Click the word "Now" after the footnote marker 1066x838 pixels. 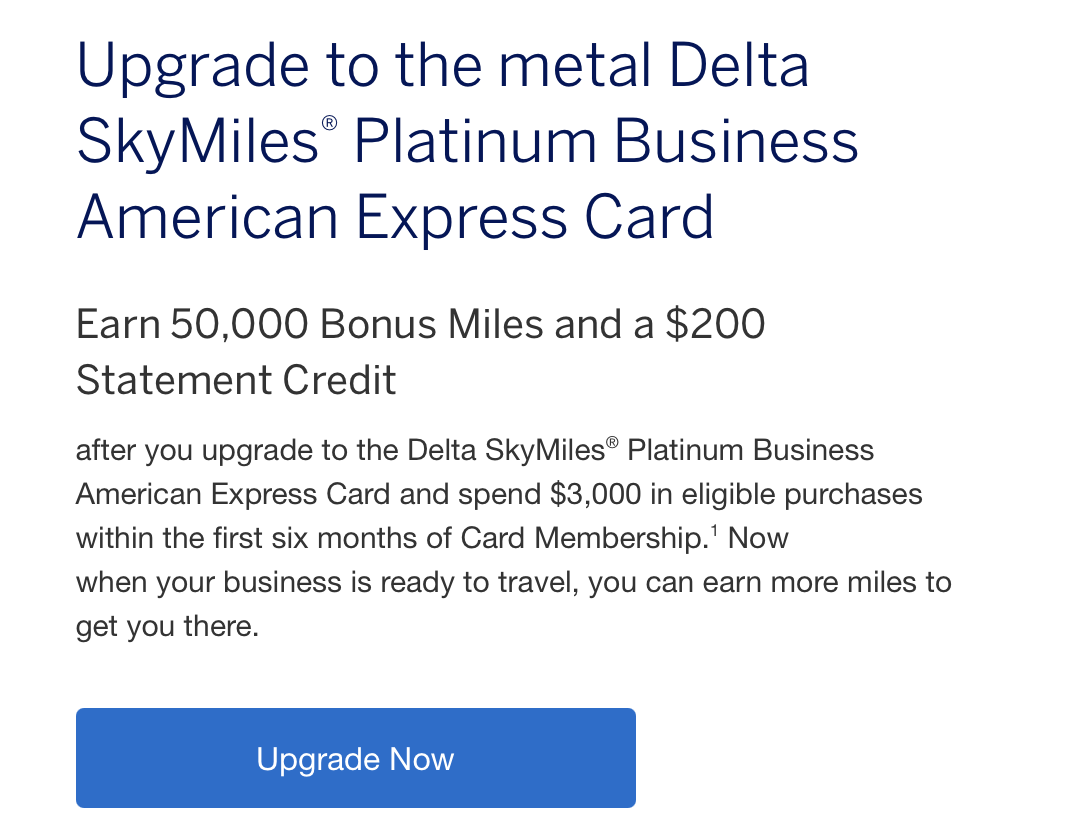(x=758, y=538)
